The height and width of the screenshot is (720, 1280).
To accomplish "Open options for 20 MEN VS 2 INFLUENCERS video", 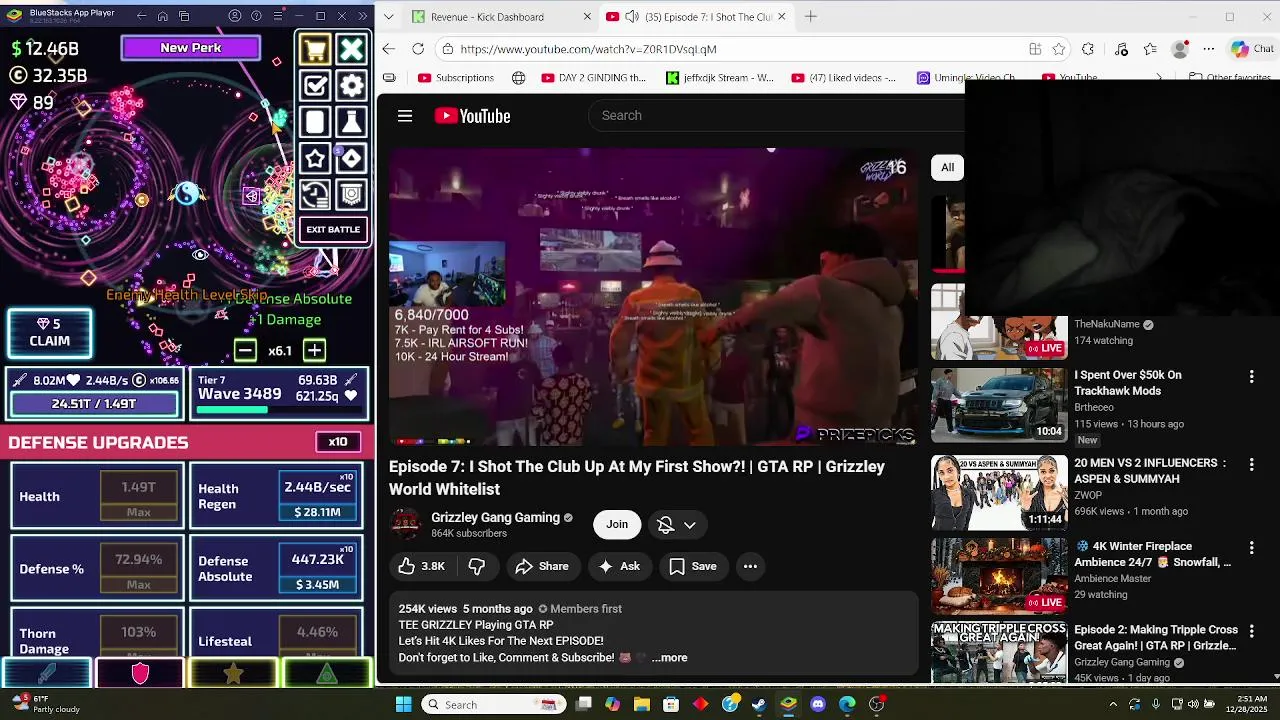I will click(1251, 465).
